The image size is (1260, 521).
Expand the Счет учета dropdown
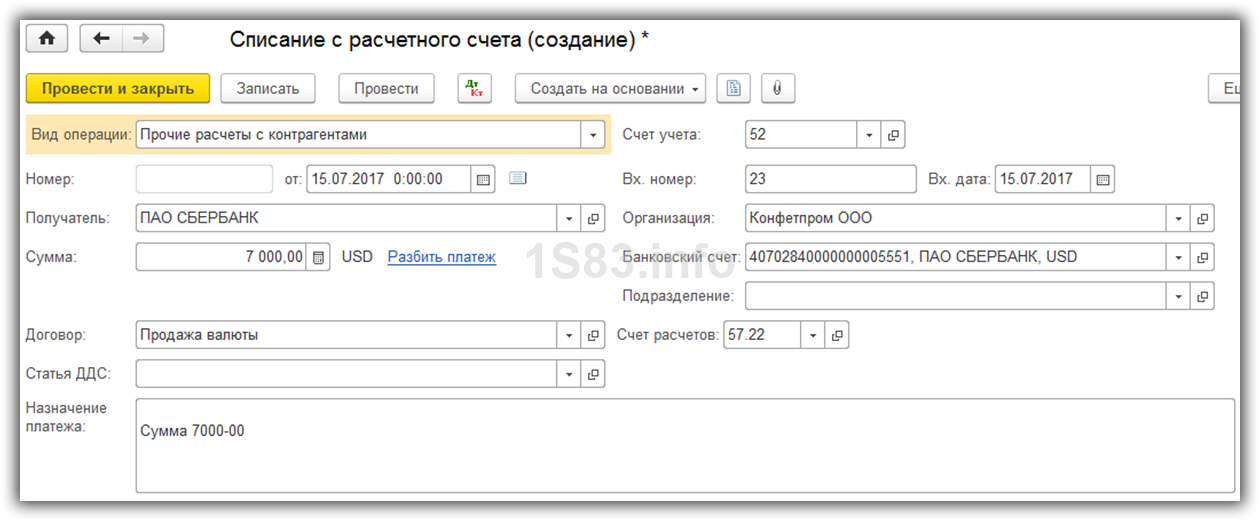[x=869, y=135]
